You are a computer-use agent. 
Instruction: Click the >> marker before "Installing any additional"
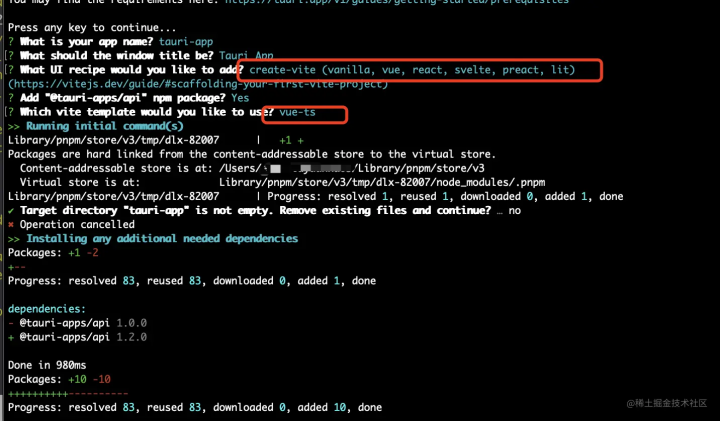tap(14, 239)
